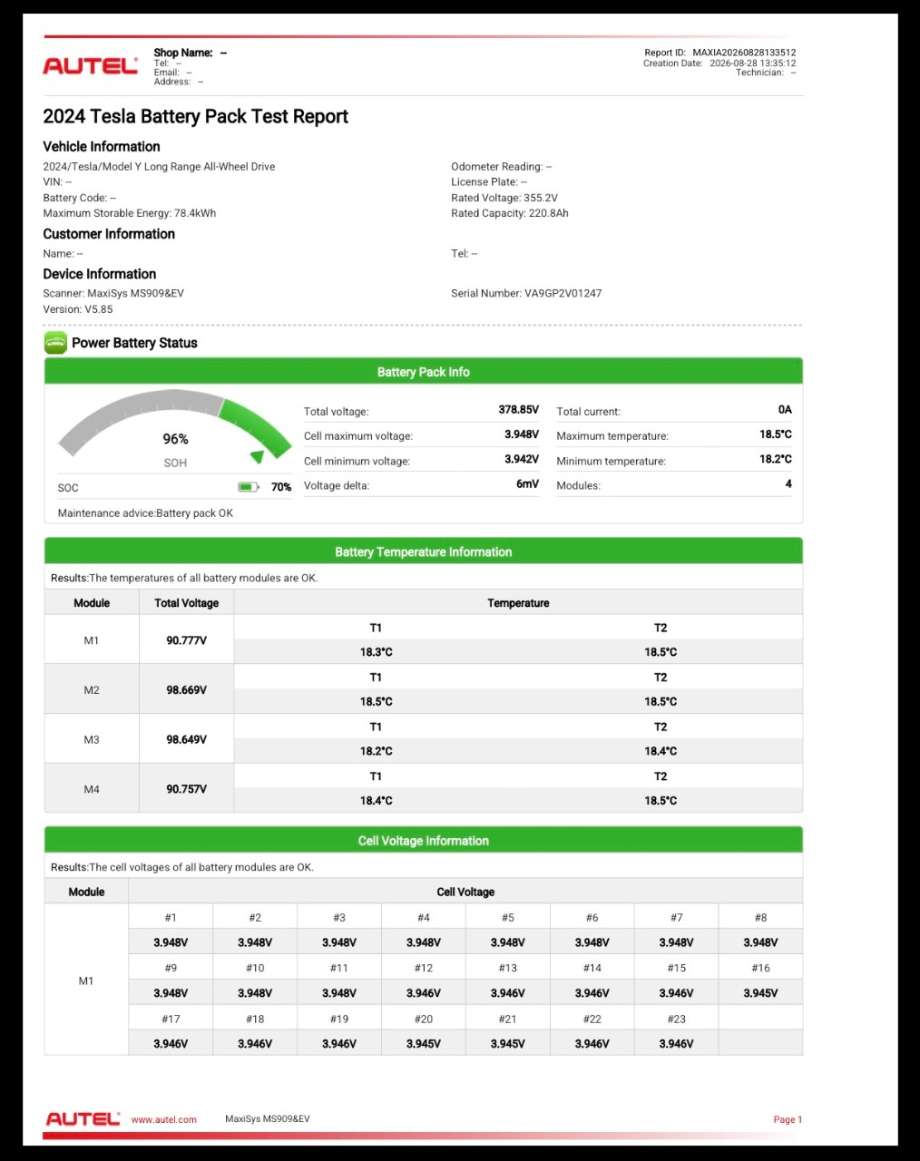Select the Total current value 0A
This screenshot has height=1161, width=920.
[785, 409]
